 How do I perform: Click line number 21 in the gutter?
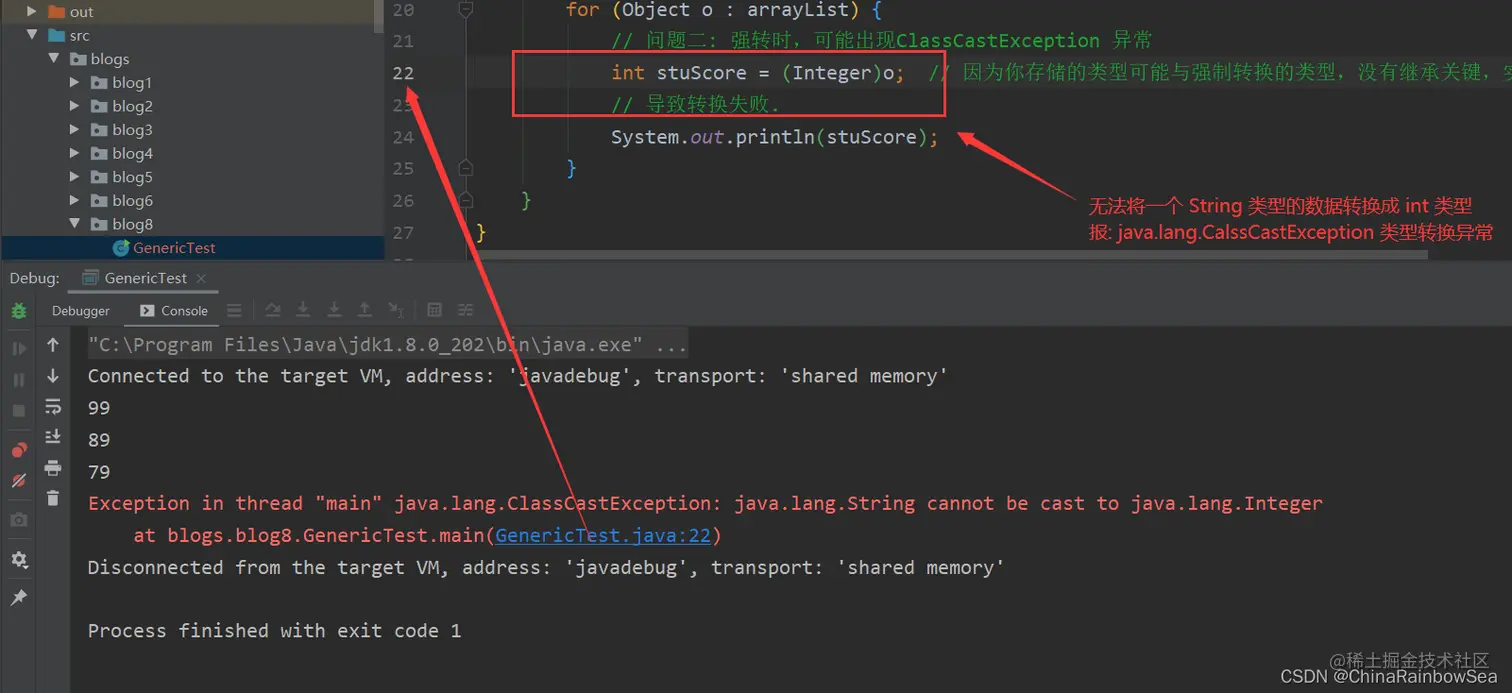403,41
